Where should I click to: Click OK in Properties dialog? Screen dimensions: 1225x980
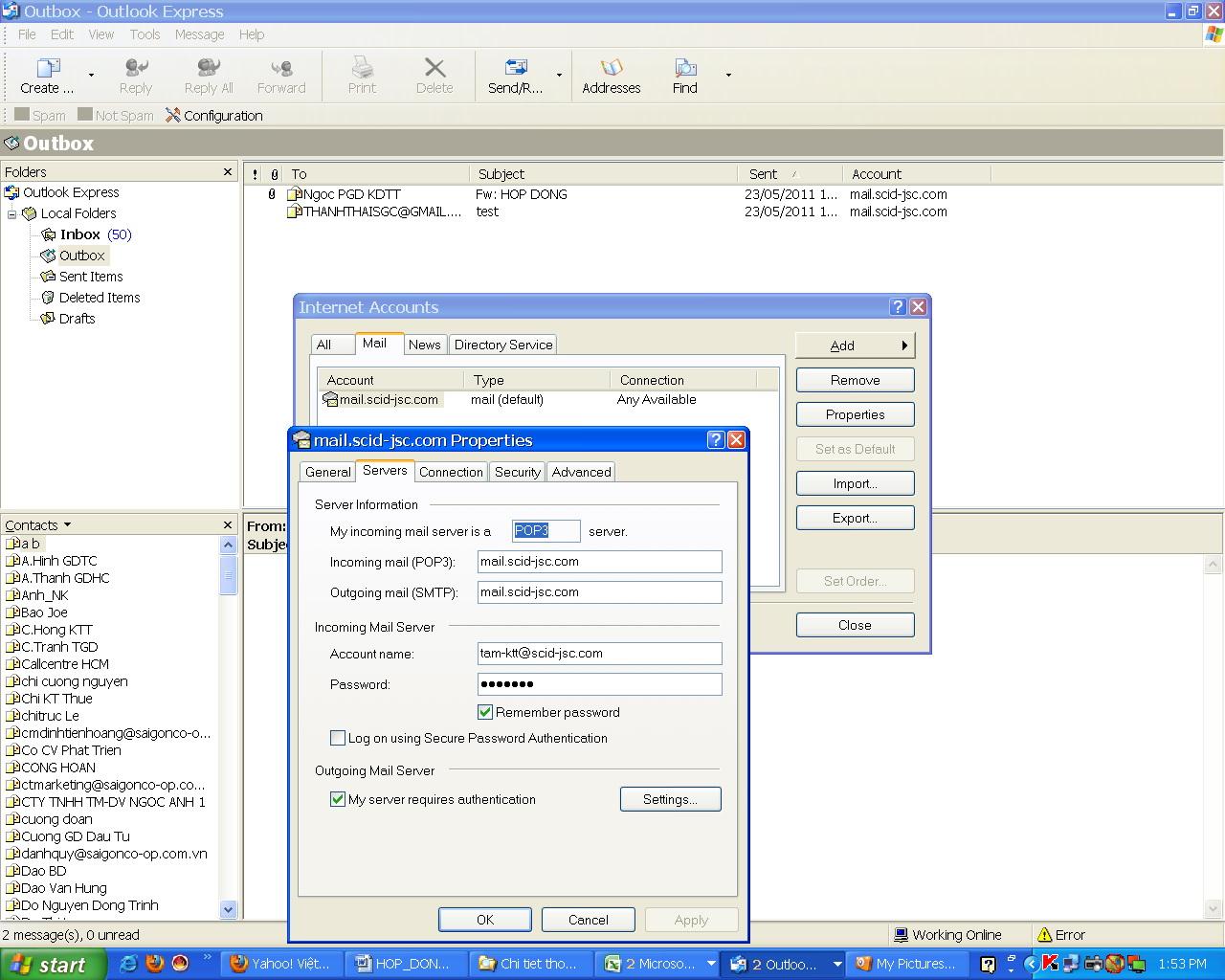click(x=485, y=920)
